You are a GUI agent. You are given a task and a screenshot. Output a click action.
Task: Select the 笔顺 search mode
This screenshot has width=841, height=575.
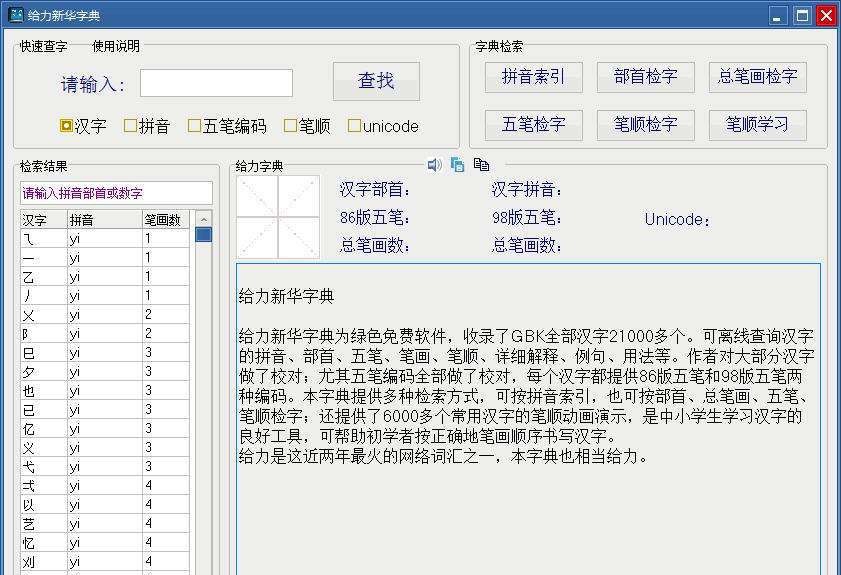(307, 126)
